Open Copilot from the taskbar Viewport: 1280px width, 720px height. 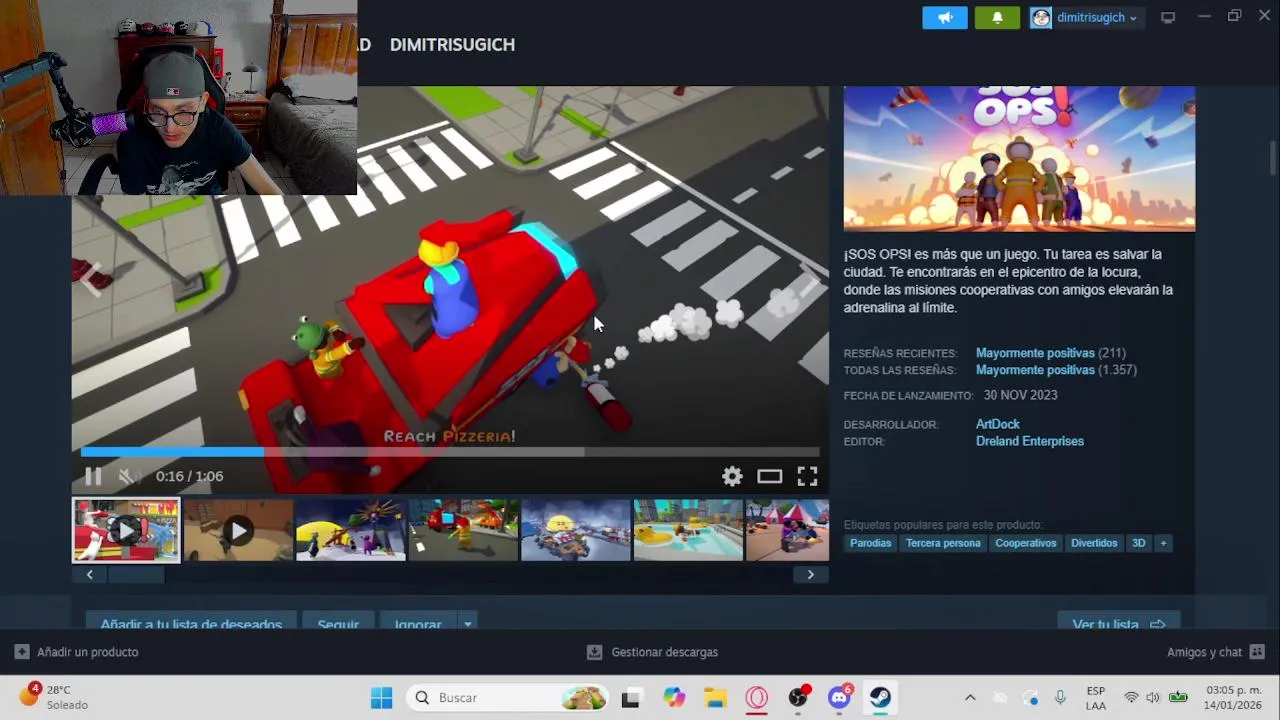tap(675, 698)
